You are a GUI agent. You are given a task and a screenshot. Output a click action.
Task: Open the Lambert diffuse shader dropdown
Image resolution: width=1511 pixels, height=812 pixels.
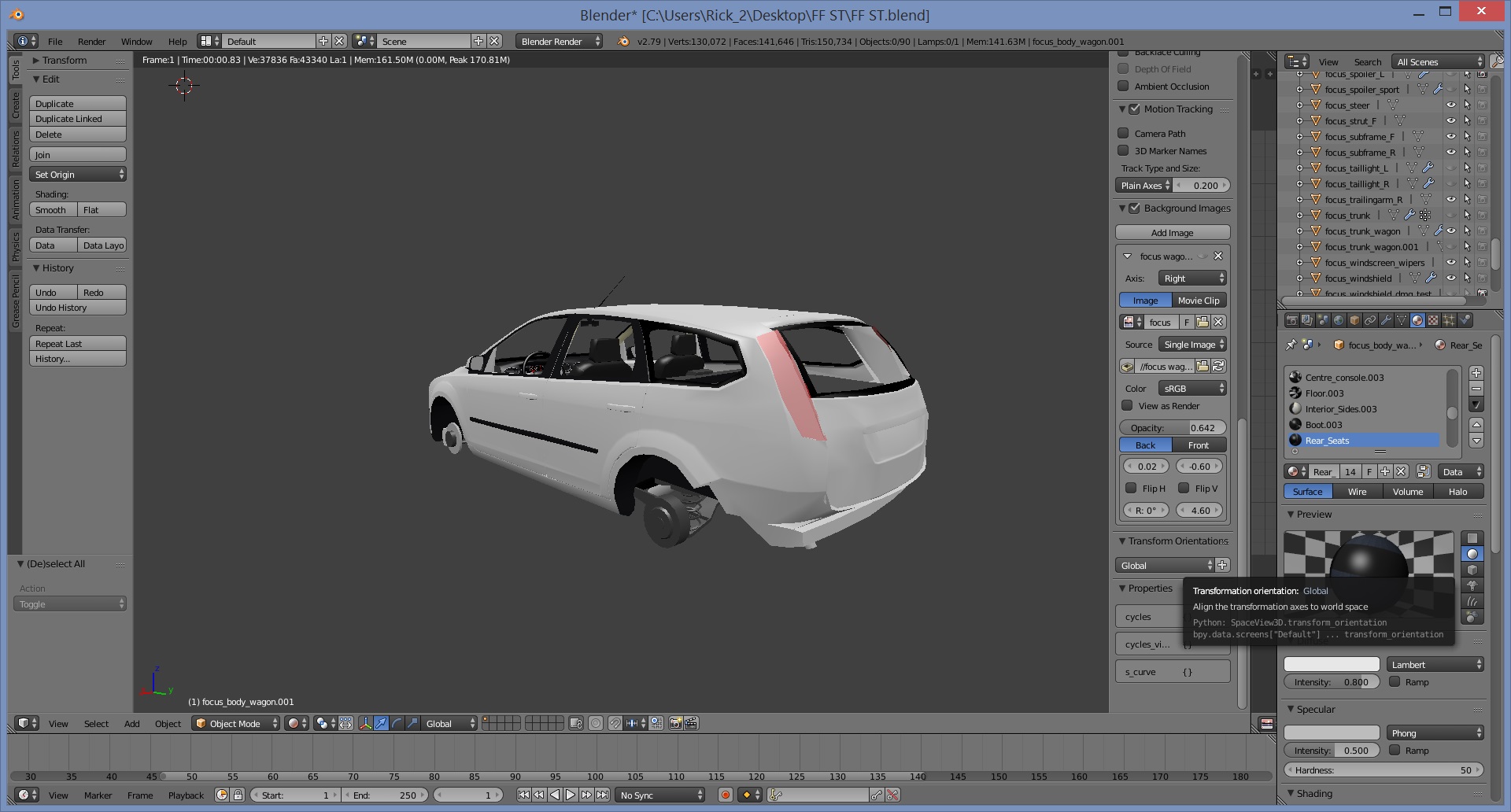coord(1435,665)
